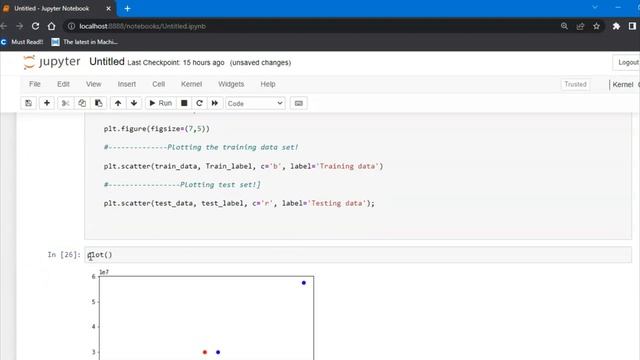Toggle the browser side panel icon
The image size is (640, 360).
633,26
